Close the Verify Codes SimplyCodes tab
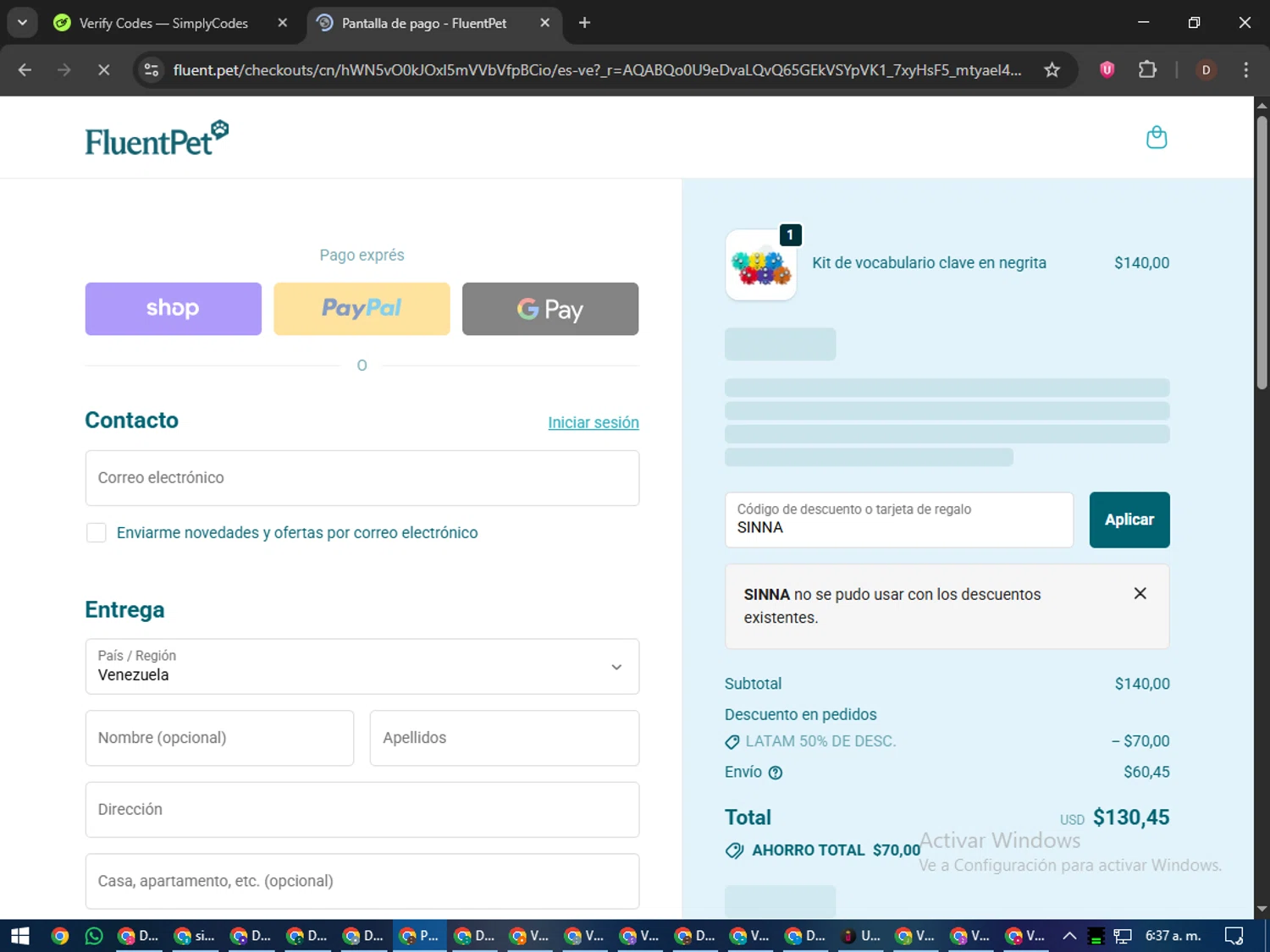Image resolution: width=1270 pixels, height=952 pixels. (283, 23)
